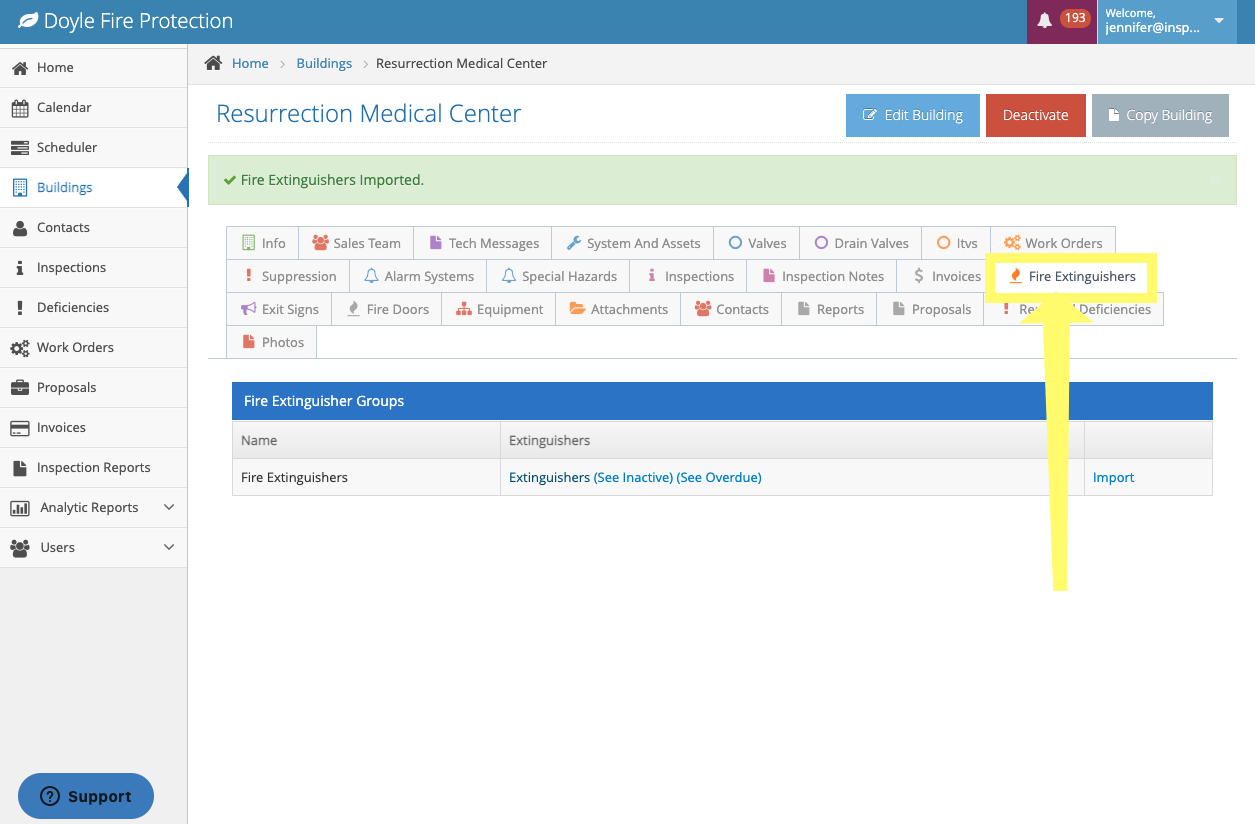This screenshot has width=1255, height=824.
Task: Select the Reports tab
Action: [829, 309]
